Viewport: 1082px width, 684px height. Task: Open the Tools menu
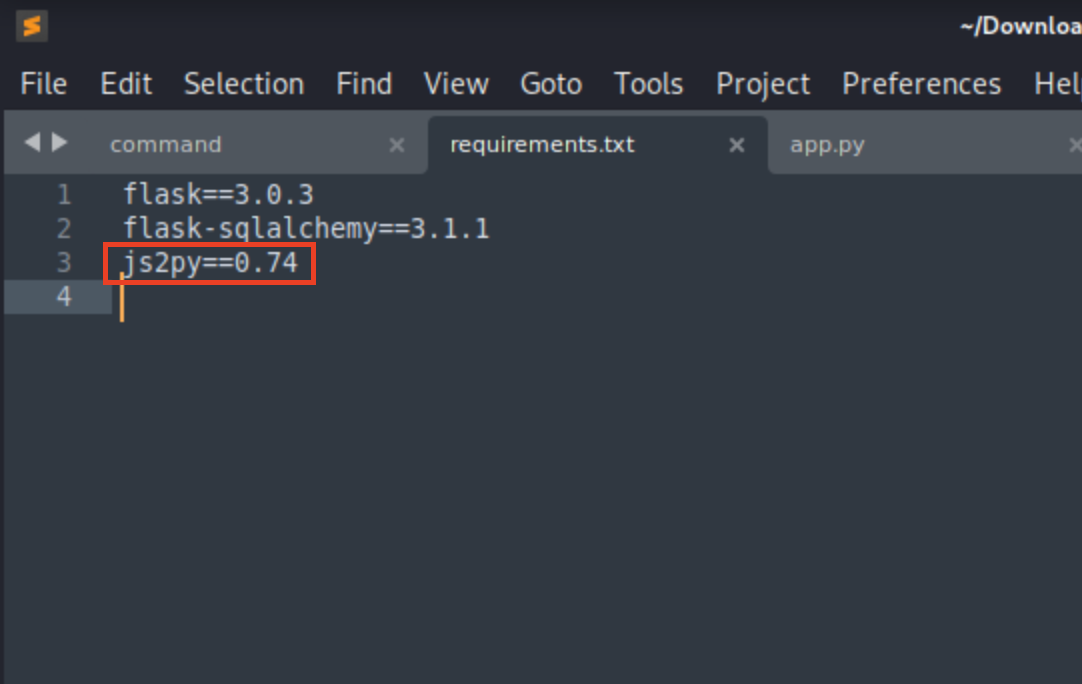[x=648, y=84]
